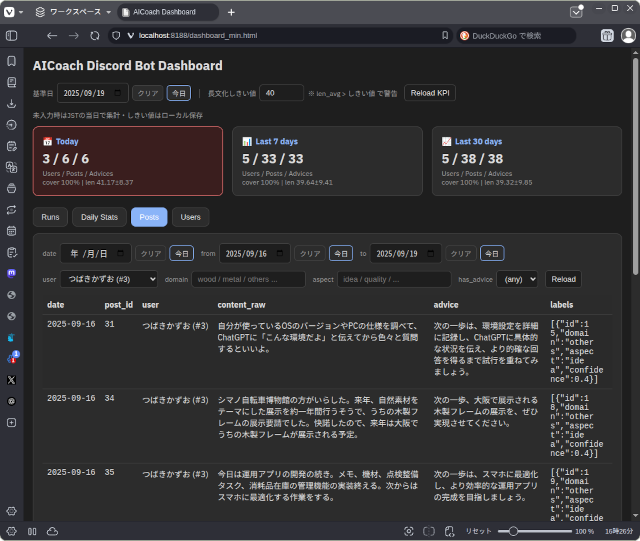This screenshot has width=640, height=541.
Task: Open a new tab with the plus button
Action: click(x=231, y=12)
